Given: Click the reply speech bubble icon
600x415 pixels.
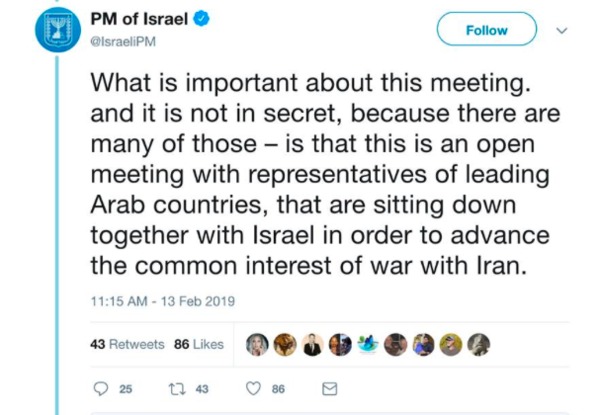Looking at the screenshot, I should [99, 388].
